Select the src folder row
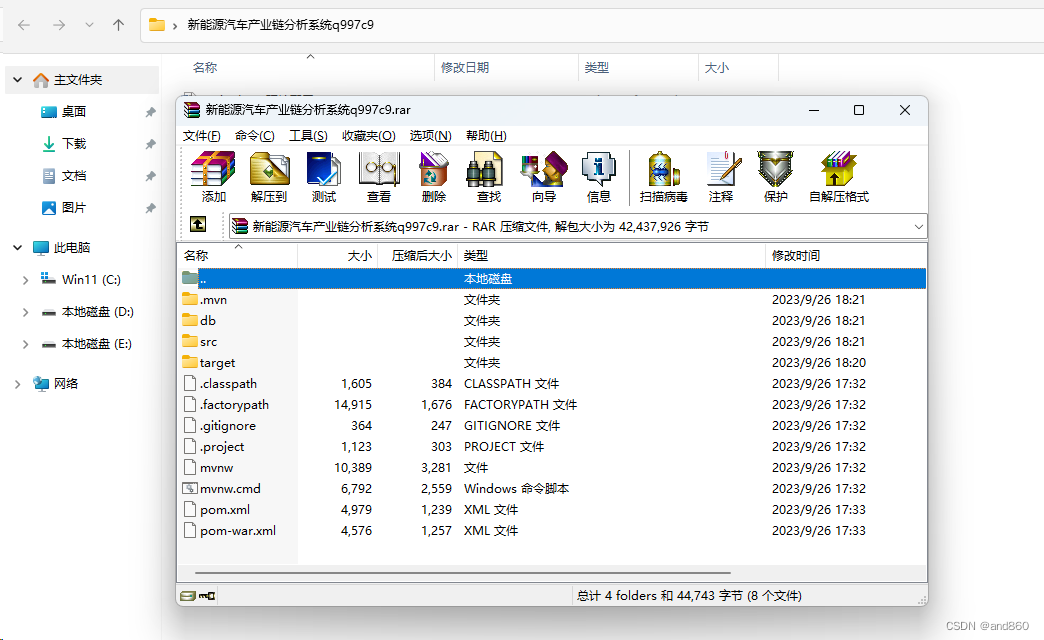This screenshot has height=640, width=1044. coord(552,342)
